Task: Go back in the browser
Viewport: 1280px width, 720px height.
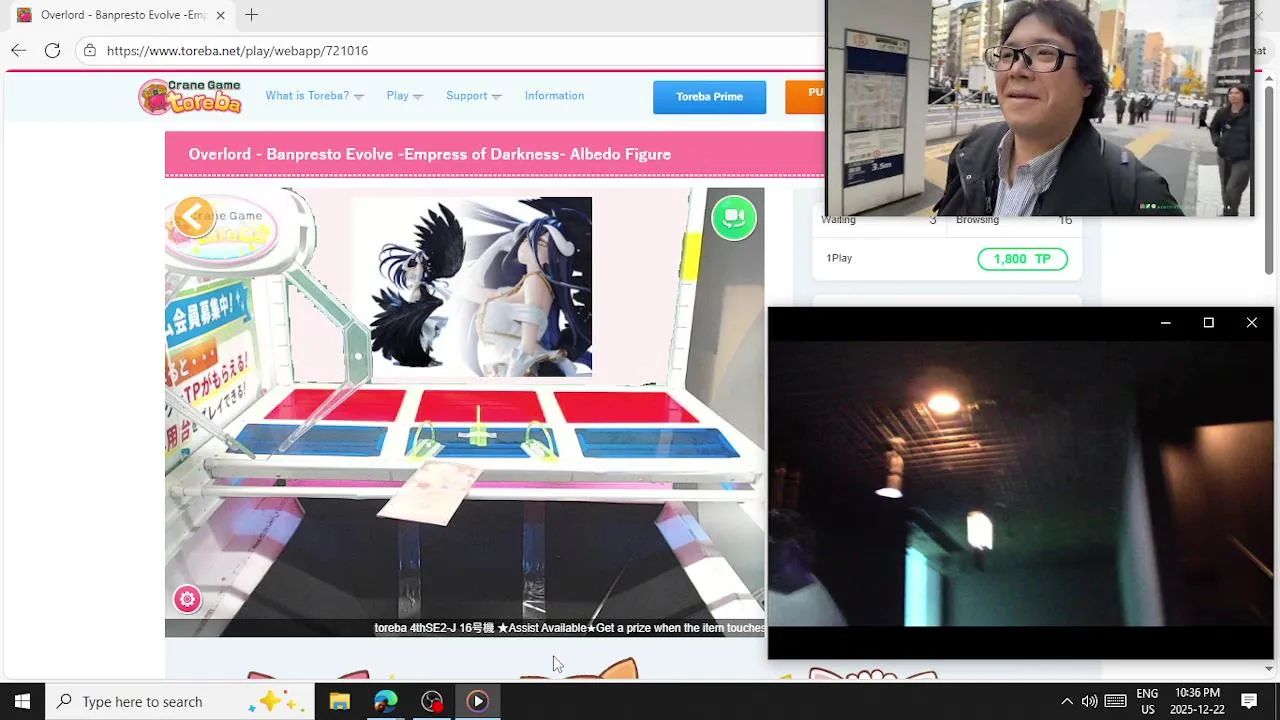Action: pos(18,50)
